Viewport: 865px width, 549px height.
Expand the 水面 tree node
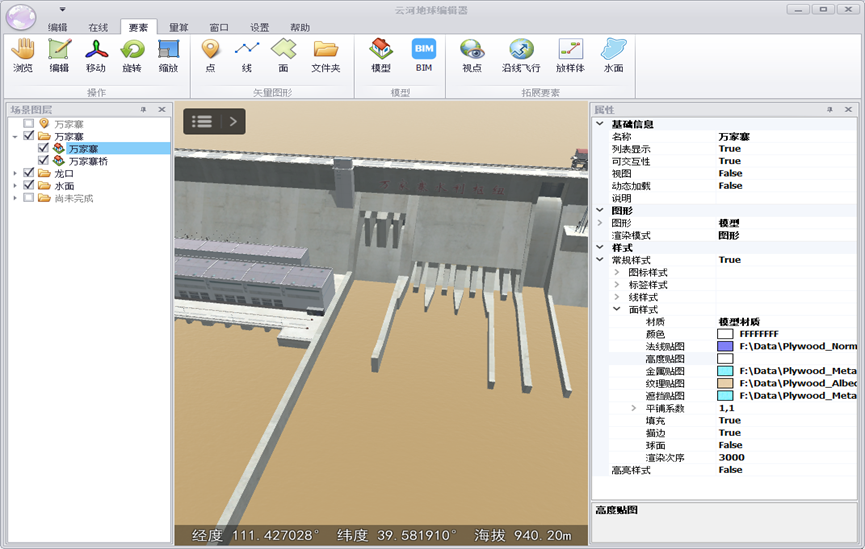click(x=15, y=185)
